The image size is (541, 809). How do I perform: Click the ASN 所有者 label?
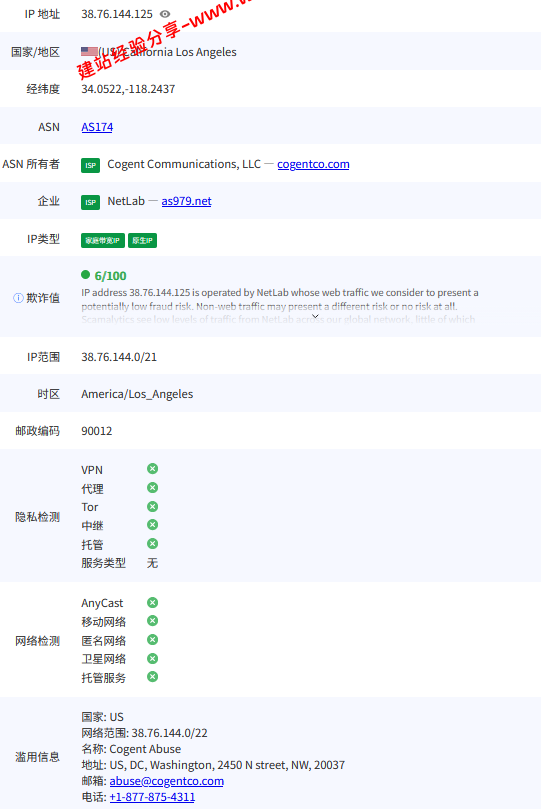click(x=31, y=164)
